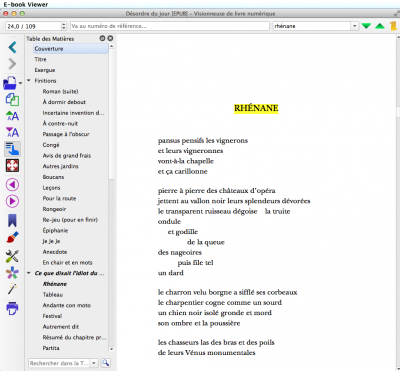Viewport: 400px width, 371px height.
Task: Open Preferences tools icon
Action: (x=12, y=256)
